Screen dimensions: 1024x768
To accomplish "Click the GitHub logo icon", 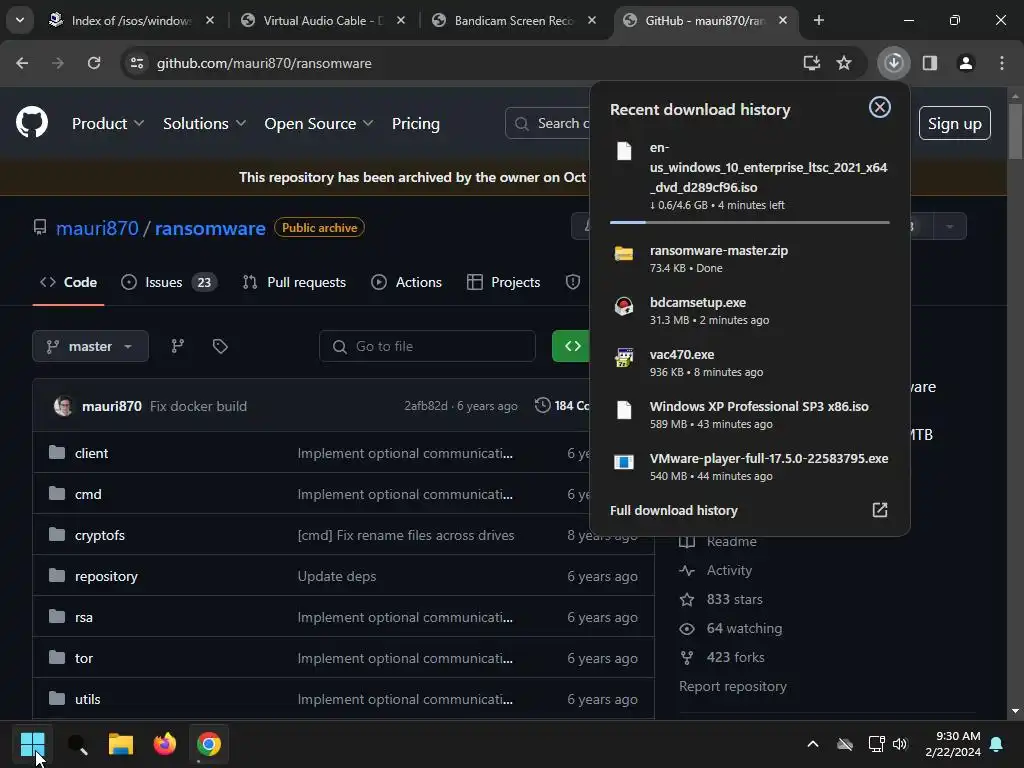I will pos(32,122).
